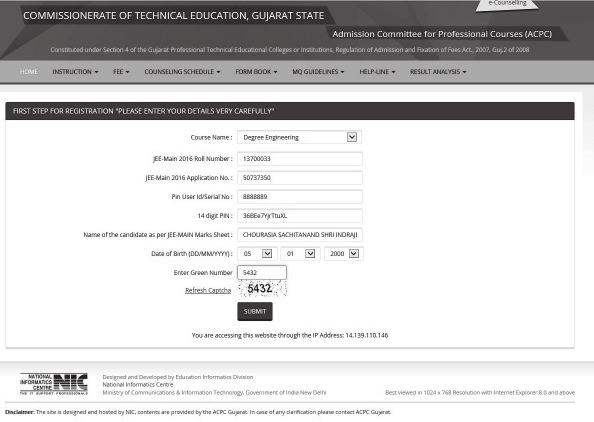Image resolution: width=594 pixels, height=422 pixels.
Task: Click the NIC National Informatics Centre logo
Action: (x=54, y=384)
